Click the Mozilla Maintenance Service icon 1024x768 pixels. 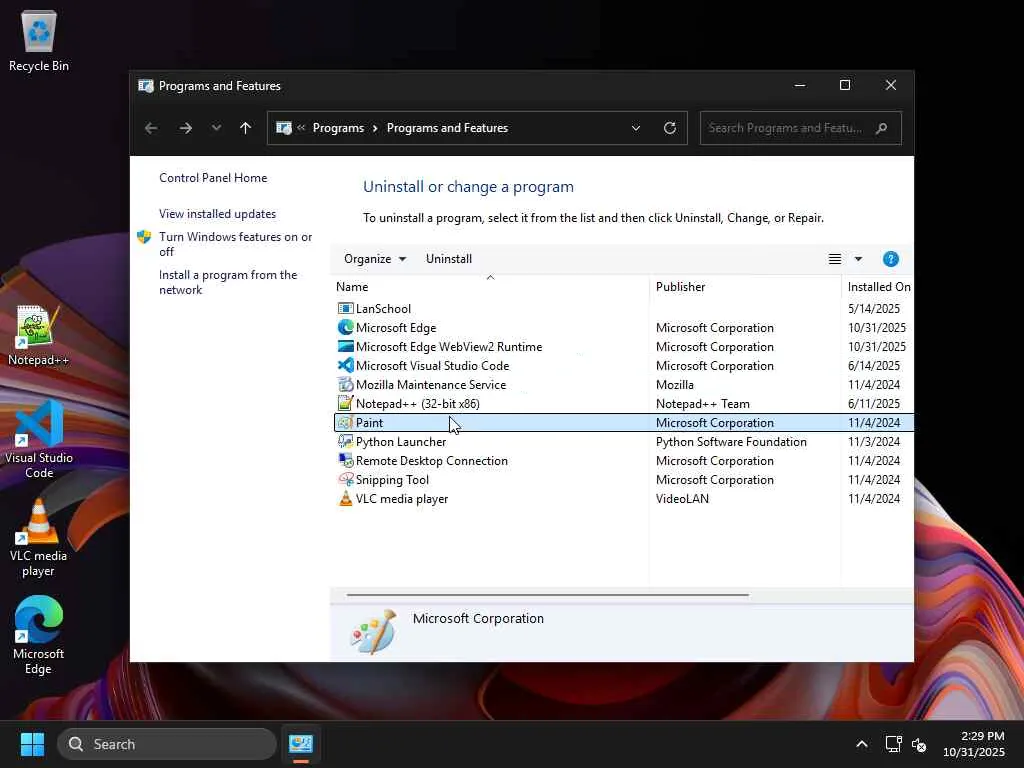click(x=345, y=384)
